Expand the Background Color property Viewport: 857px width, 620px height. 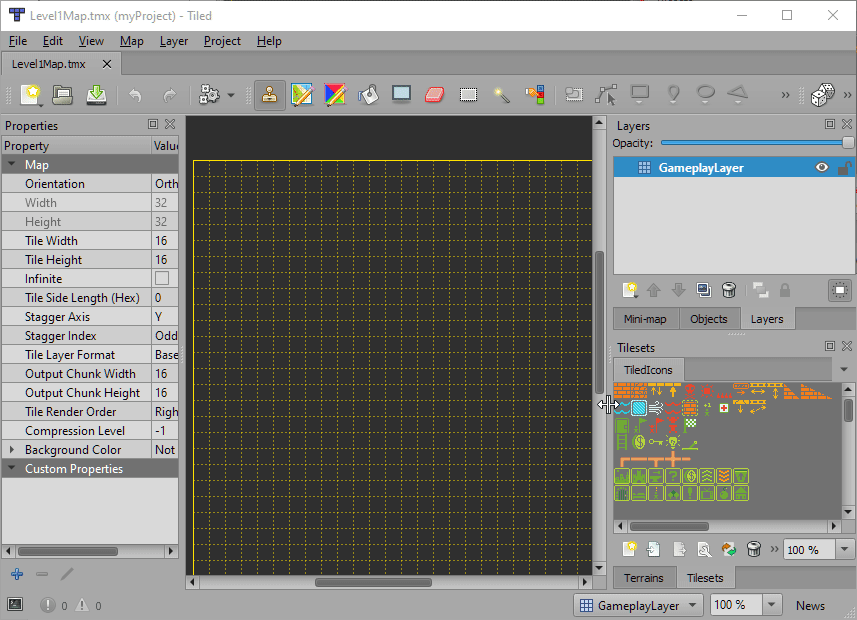(x=12, y=450)
